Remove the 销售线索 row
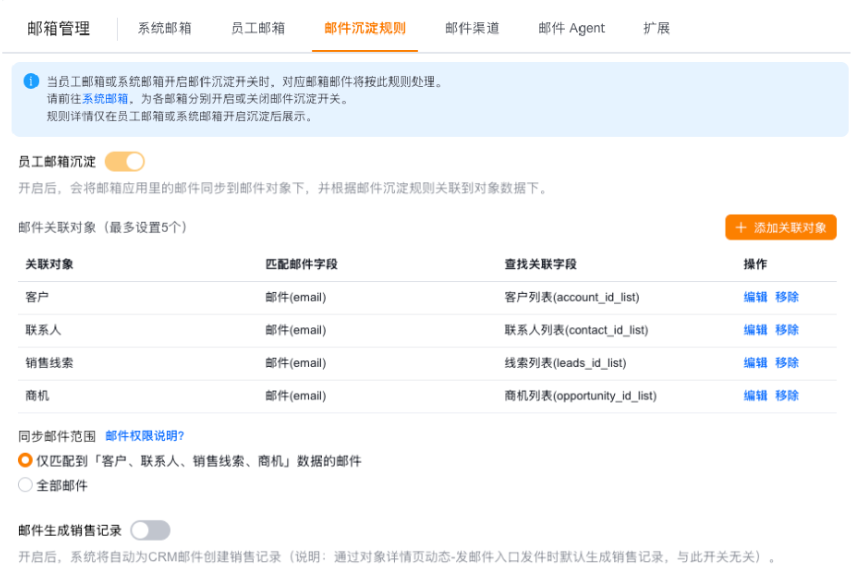This screenshot has width=852, height=577. click(787, 362)
